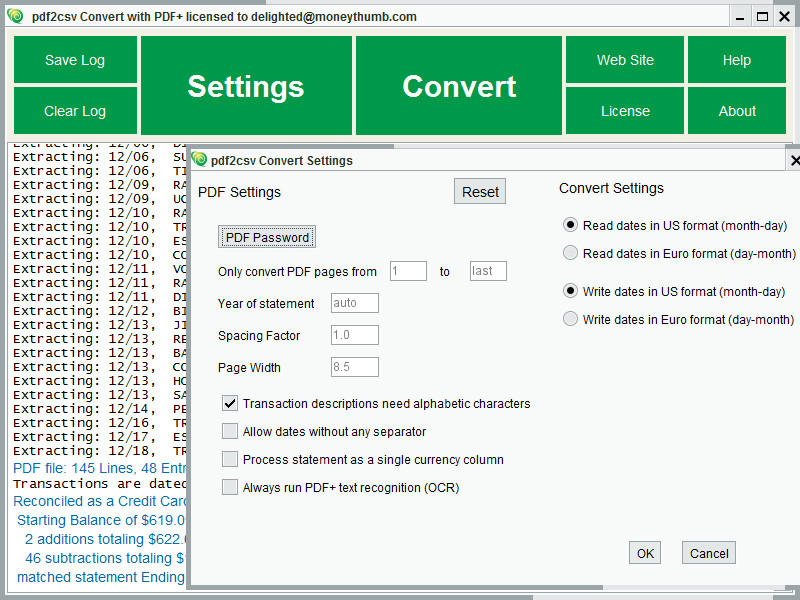Click the 'PDF Settings' heading
Viewport: 800px width, 600px height.
[x=239, y=192]
